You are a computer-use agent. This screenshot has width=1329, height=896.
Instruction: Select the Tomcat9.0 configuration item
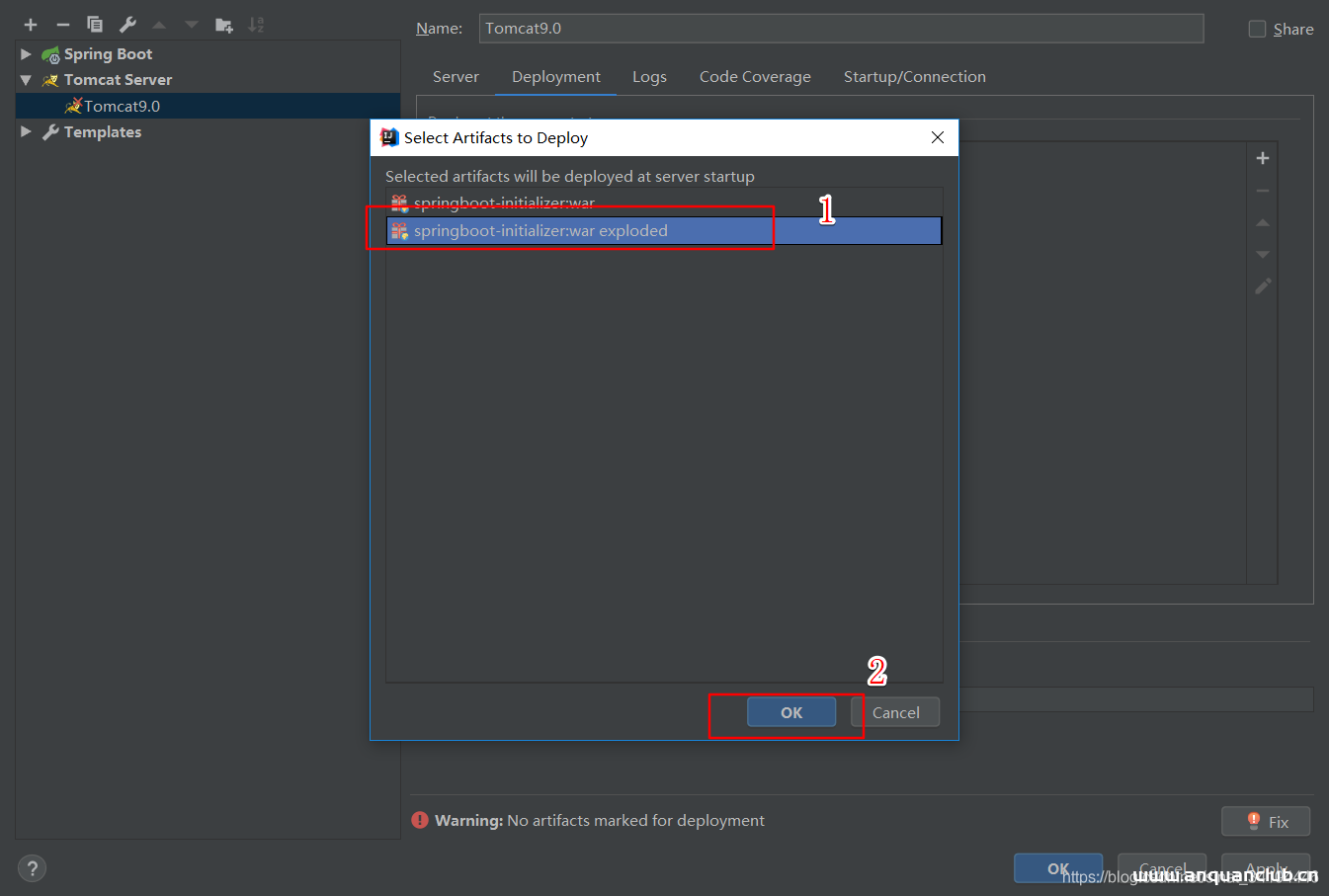click(122, 106)
